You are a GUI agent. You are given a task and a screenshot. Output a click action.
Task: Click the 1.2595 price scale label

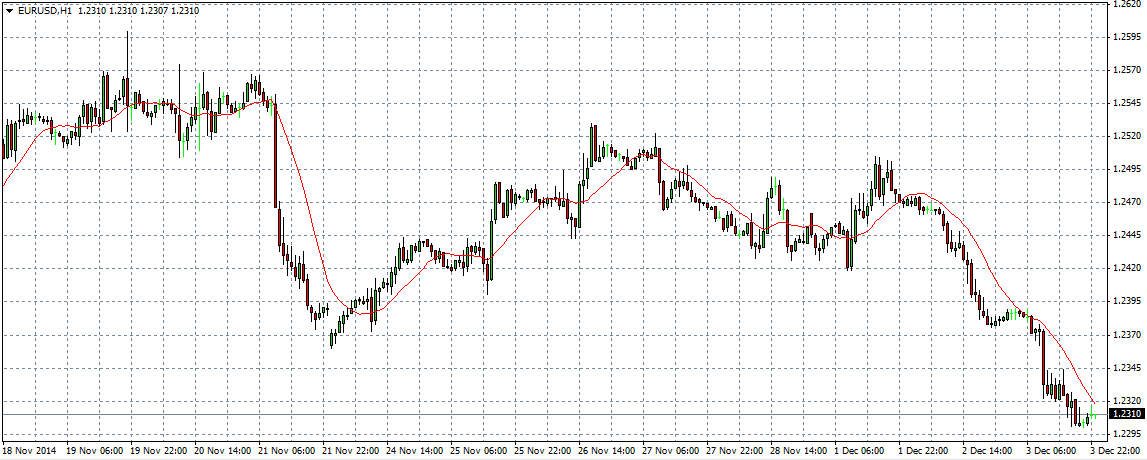[1127, 37]
